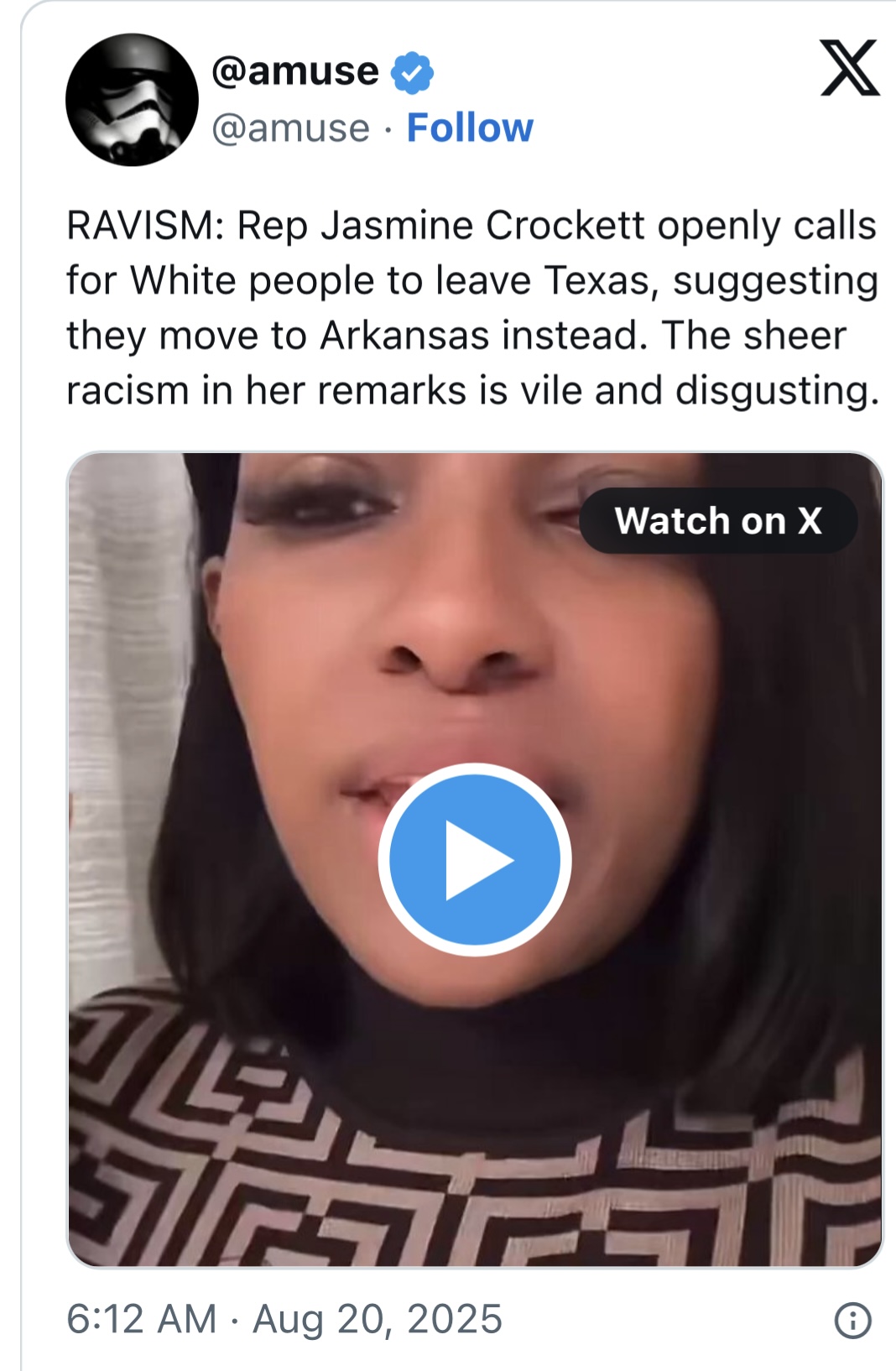Click the Aug 20, 2025 date
This screenshot has height=1371, width=896.
click(378, 1319)
